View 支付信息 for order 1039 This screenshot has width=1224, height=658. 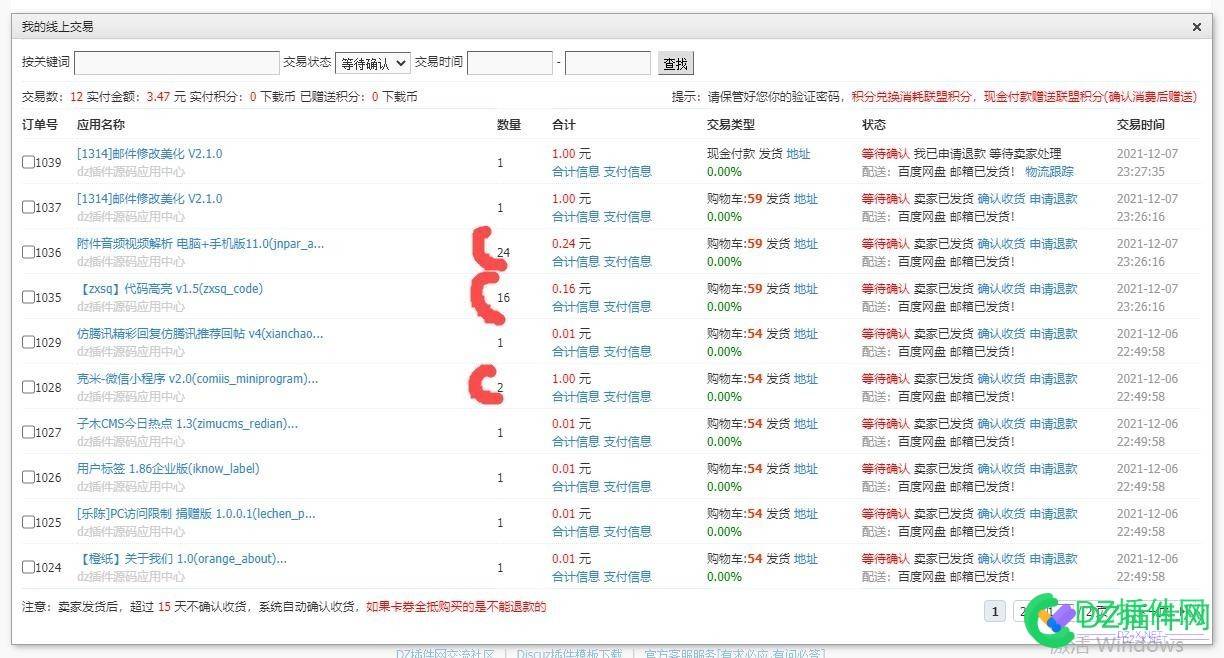pos(628,172)
